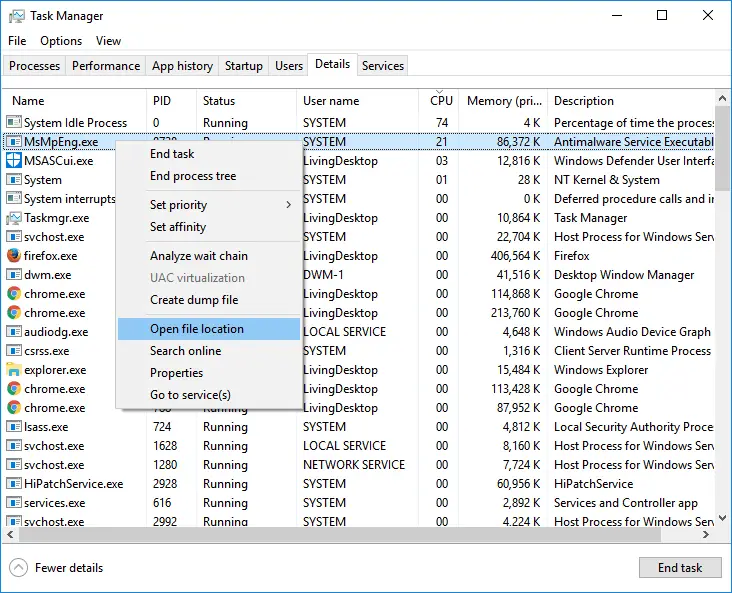Choose Go to service(s)
The image size is (732, 593).
coord(209,395)
